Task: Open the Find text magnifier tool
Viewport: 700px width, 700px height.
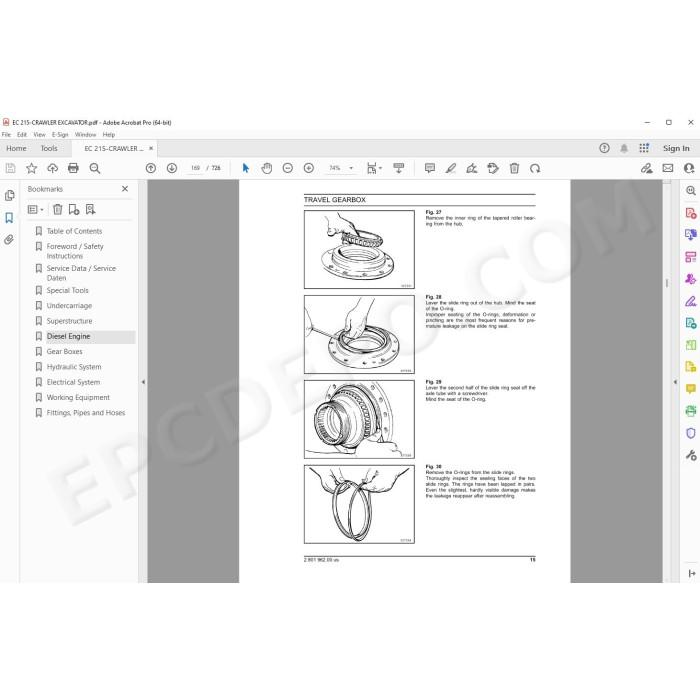Action: click(x=95, y=168)
